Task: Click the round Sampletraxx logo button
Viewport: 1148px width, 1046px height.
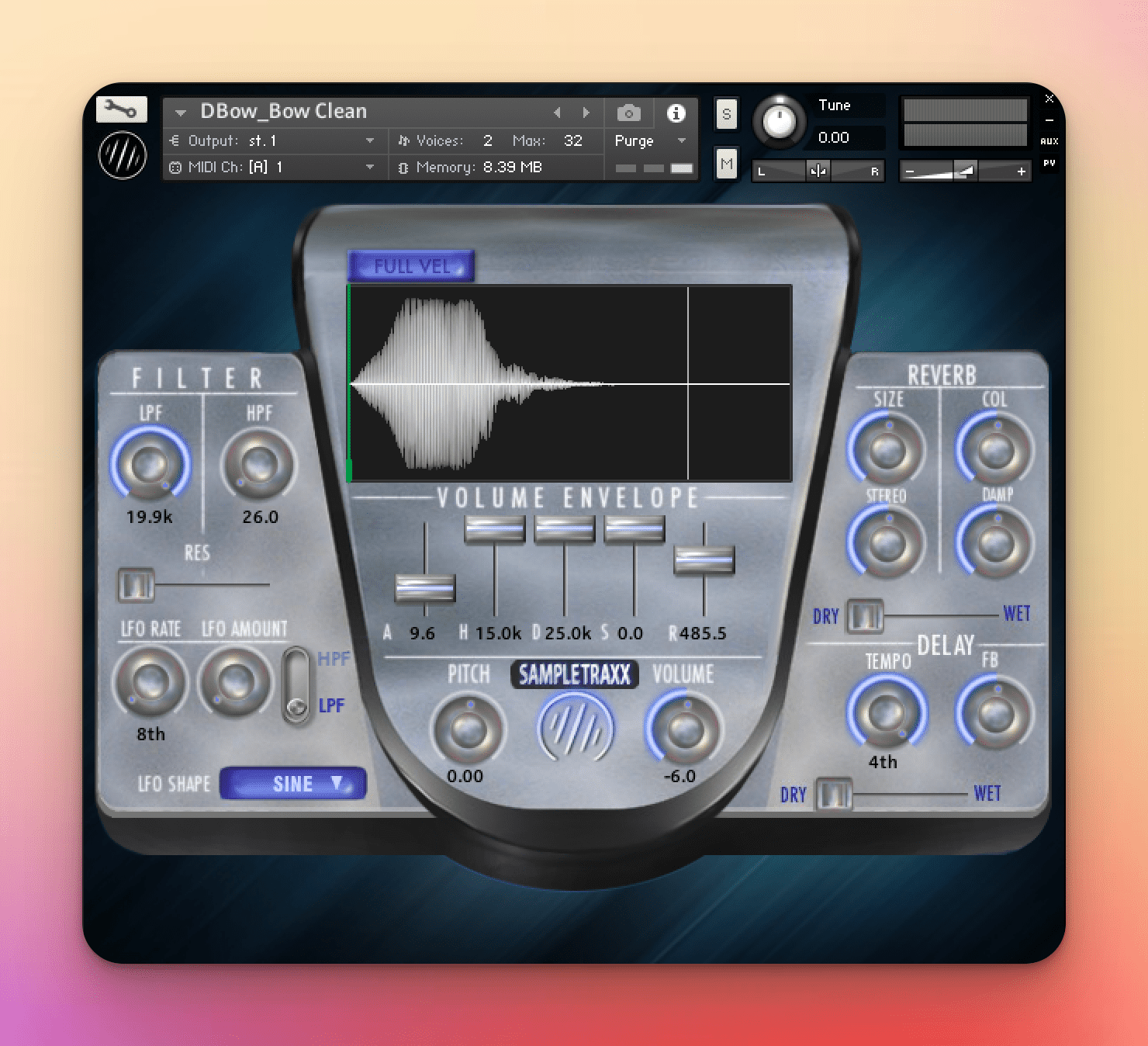Action: [576, 728]
